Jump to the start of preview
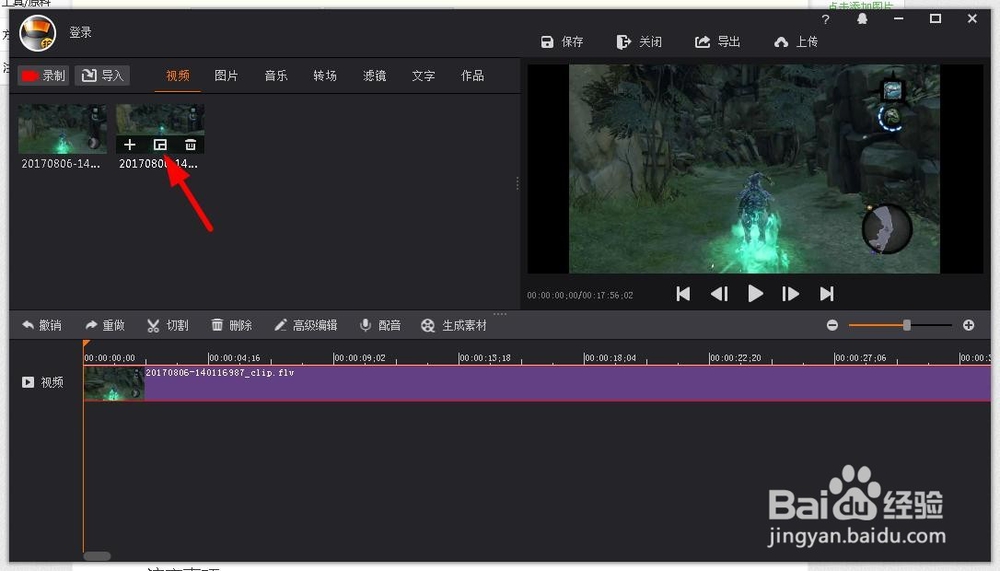This screenshot has width=1000, height=571. (x=683, y=293)
